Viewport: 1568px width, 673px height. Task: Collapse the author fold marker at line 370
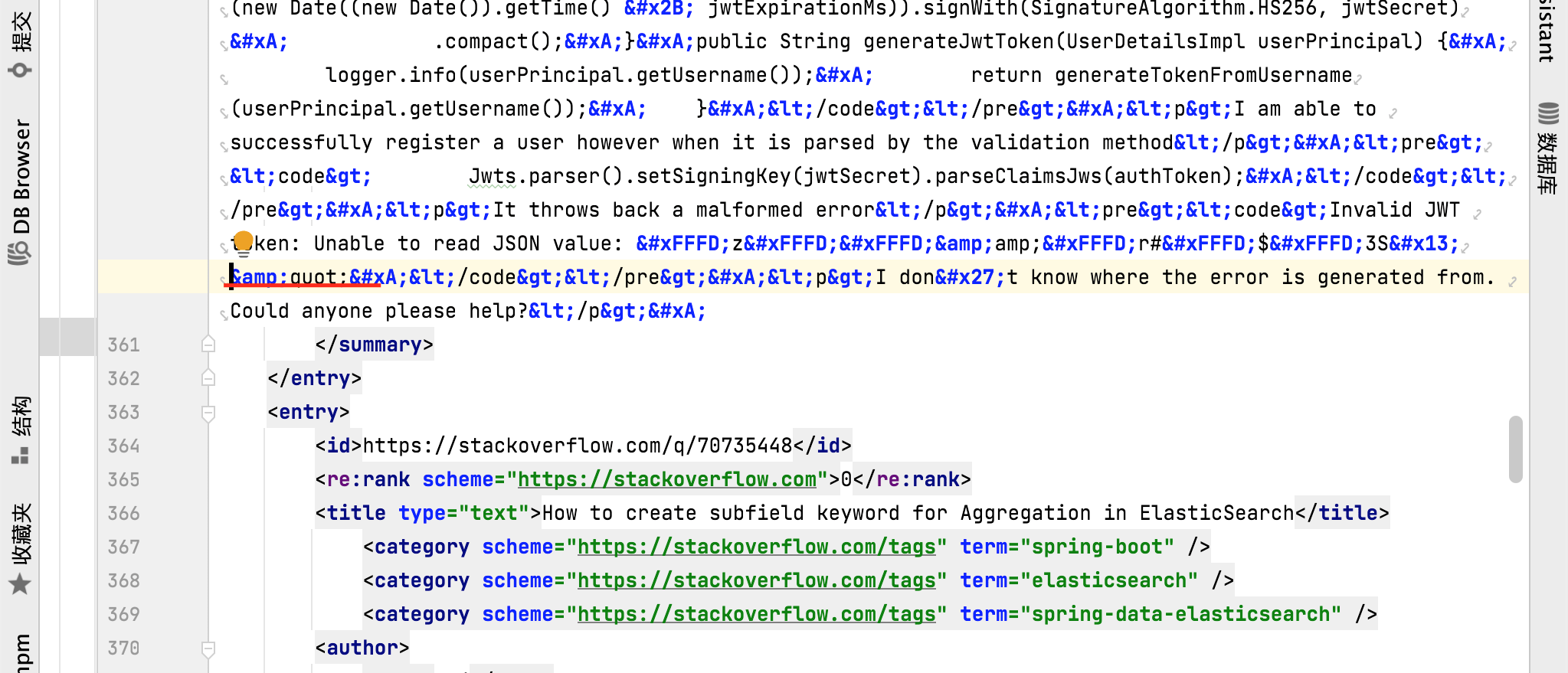208,648
